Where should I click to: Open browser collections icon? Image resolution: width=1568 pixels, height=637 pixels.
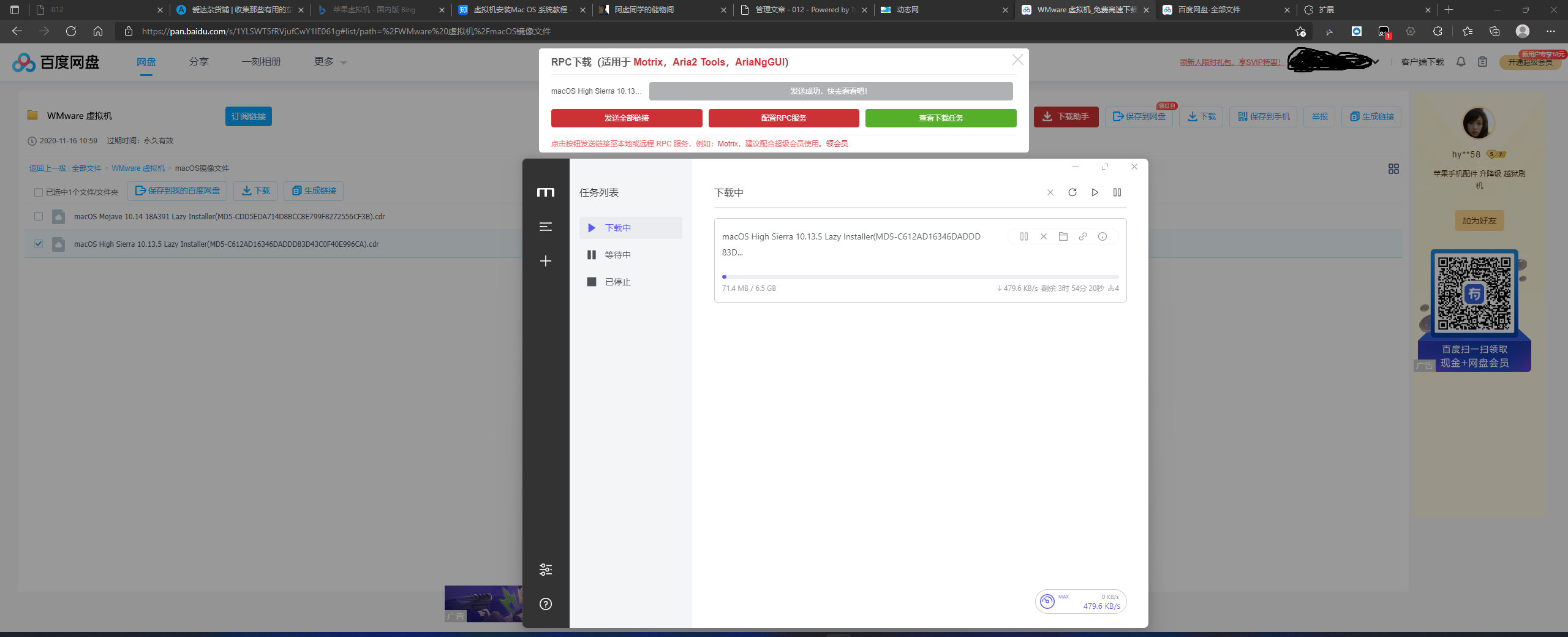pyautogui.click(x=1494, y=31)
